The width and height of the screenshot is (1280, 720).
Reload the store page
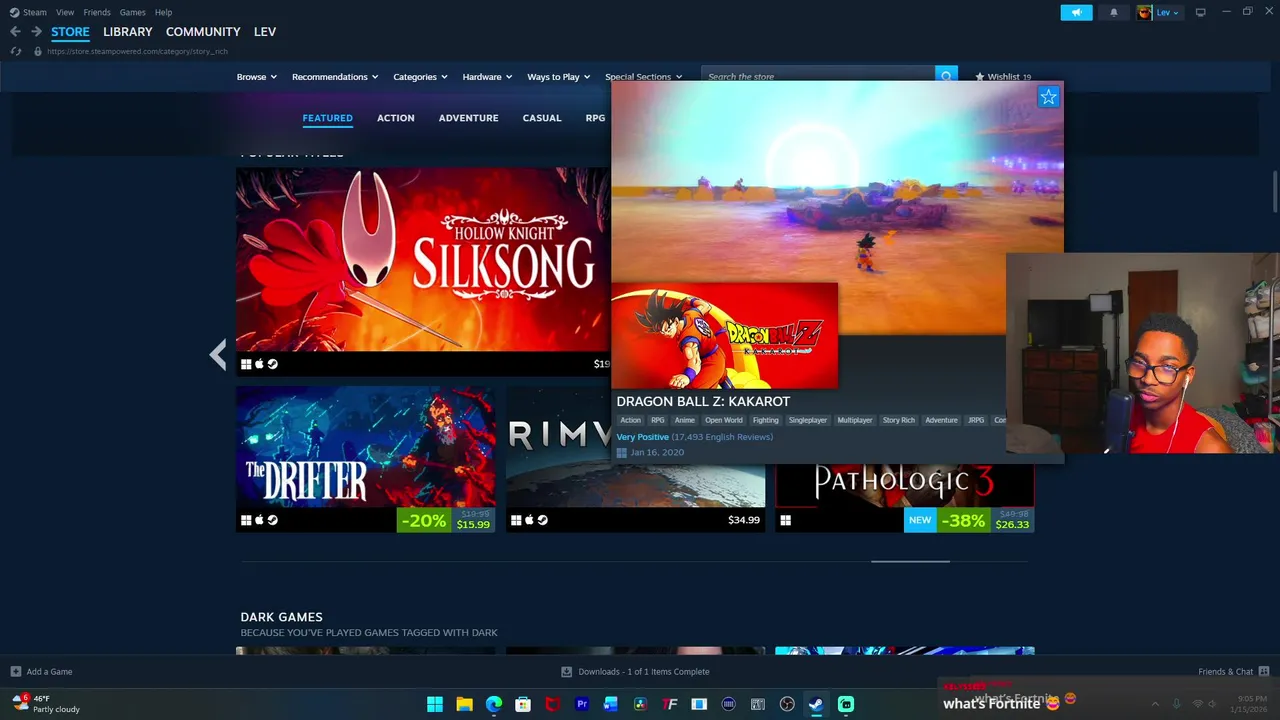(x=15, y=51)
